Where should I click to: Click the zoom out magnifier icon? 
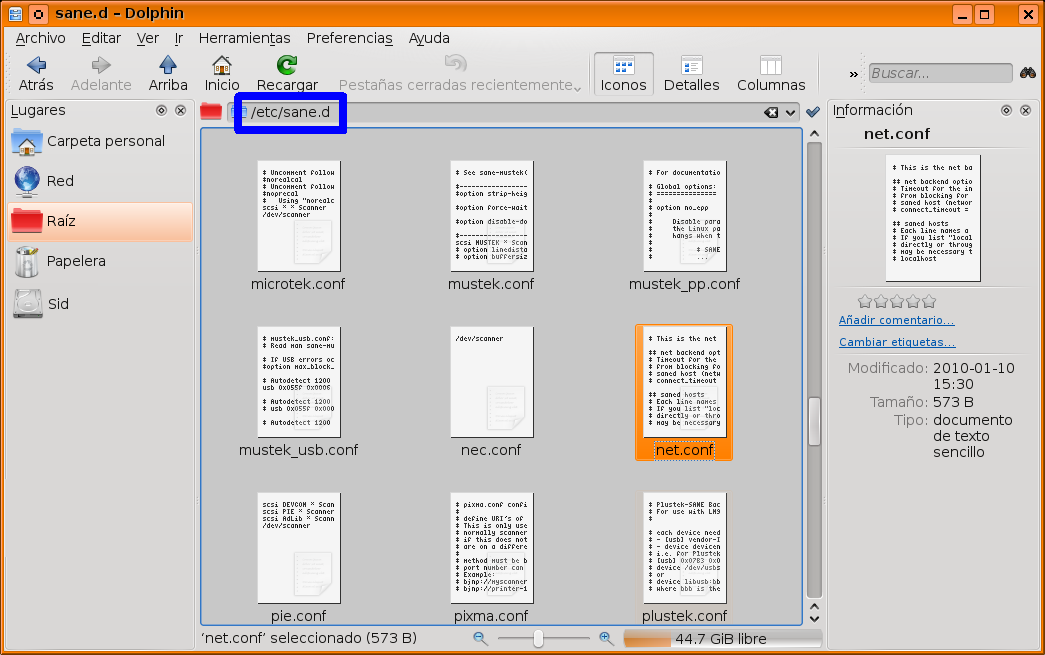[x=480, y=638]
